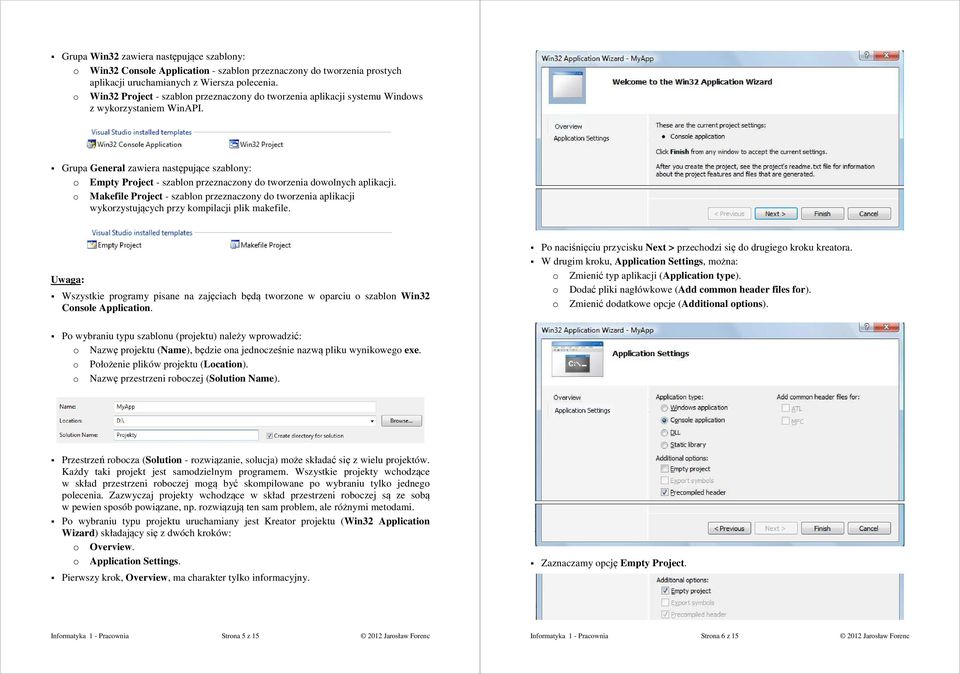Select Overview in the Application Settings wizard sidebar
Screen dimensions: 960x674
[x=568, y=398]
